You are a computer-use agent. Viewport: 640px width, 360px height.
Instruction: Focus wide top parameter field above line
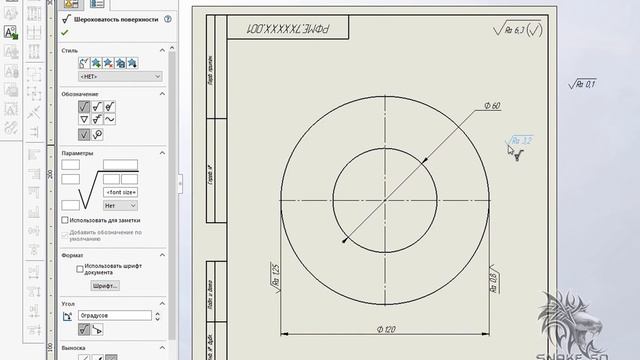[120, 164]
